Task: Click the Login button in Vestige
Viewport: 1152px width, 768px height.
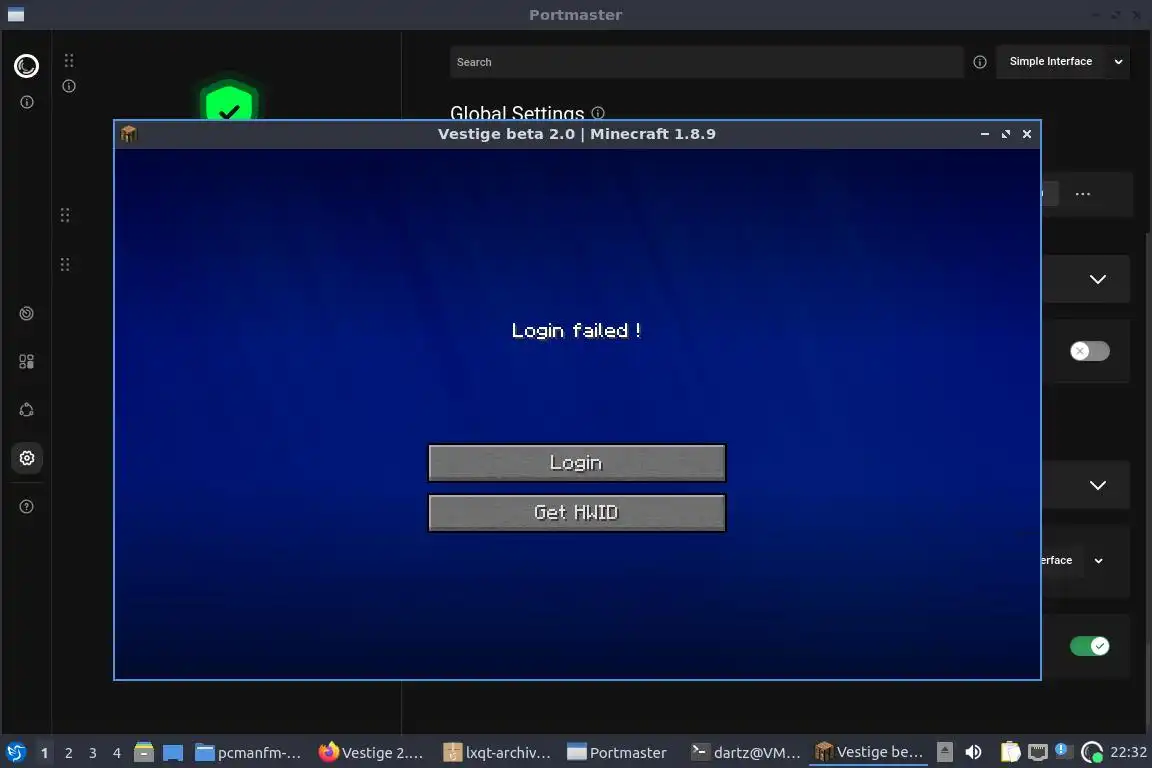Action: click(577, 463)
